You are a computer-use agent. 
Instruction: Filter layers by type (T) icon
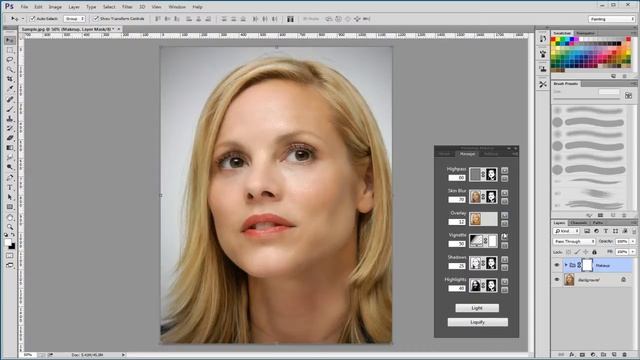pyautogui.click(x=606, y=231)
